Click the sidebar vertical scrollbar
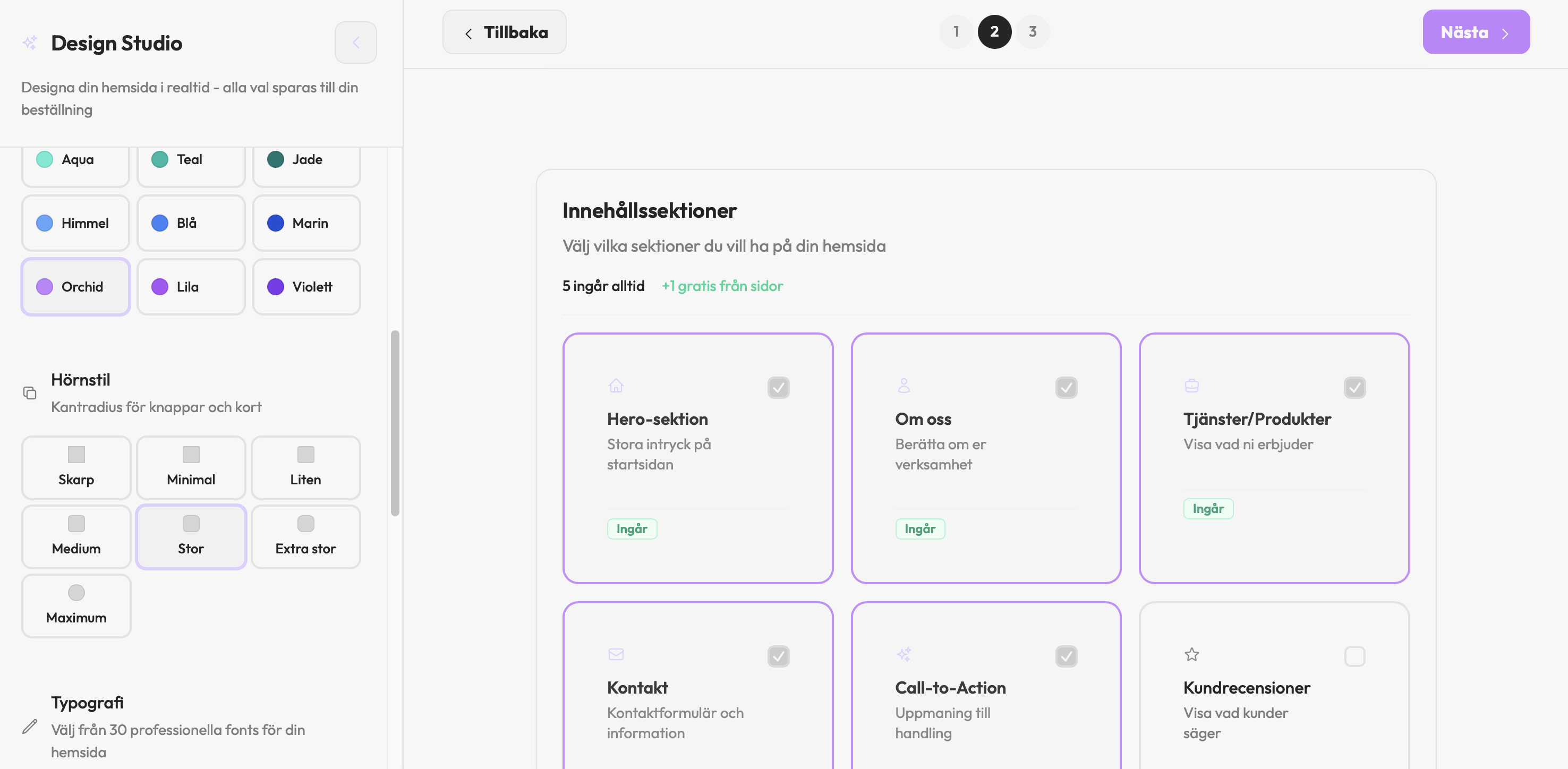The height and width of the screenshot is (769, 1568). (x=395, y=423)
